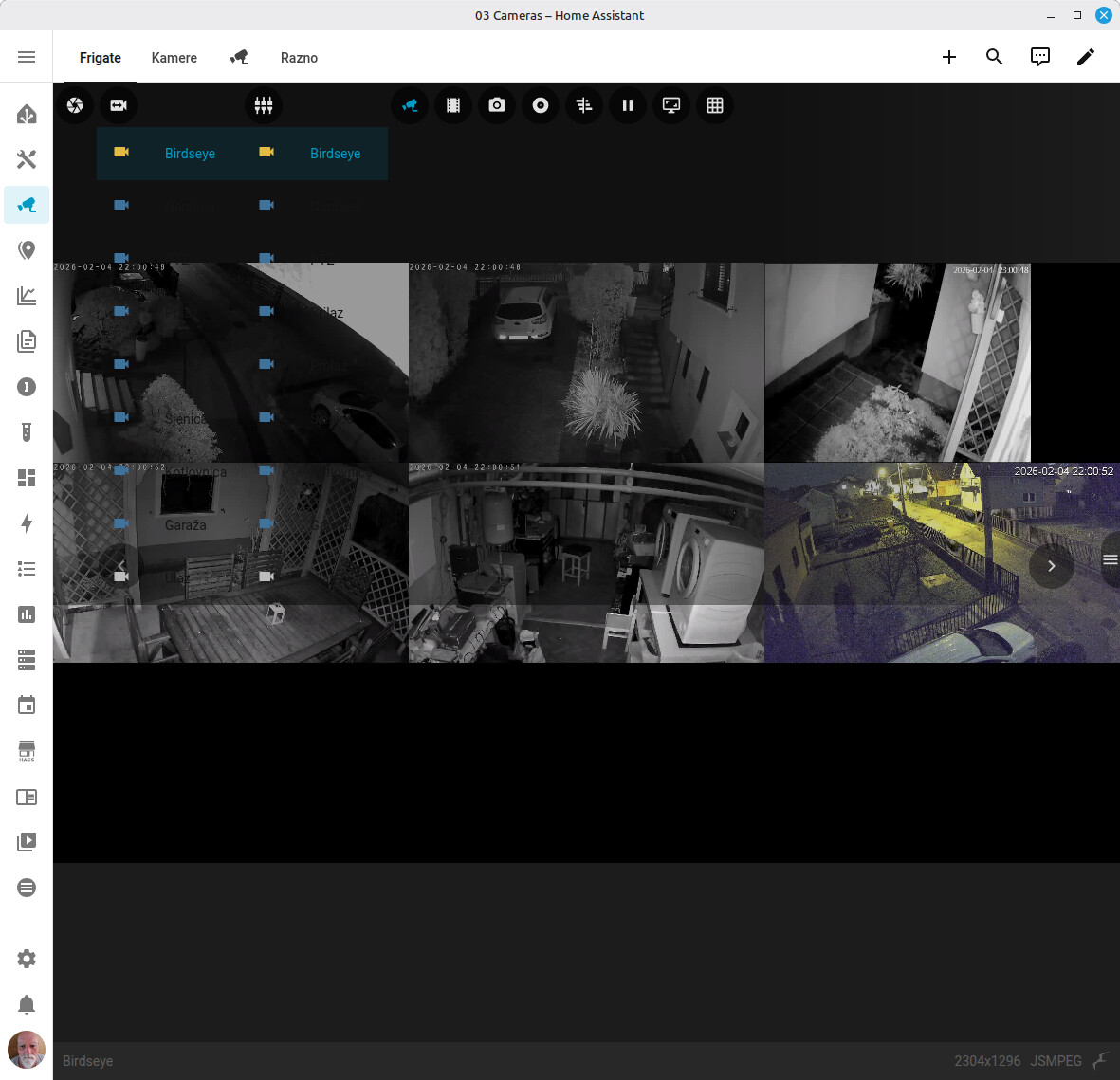Open the line chart sidebar item
The image size is (1120, 1080).
click(x=27, y=296)
